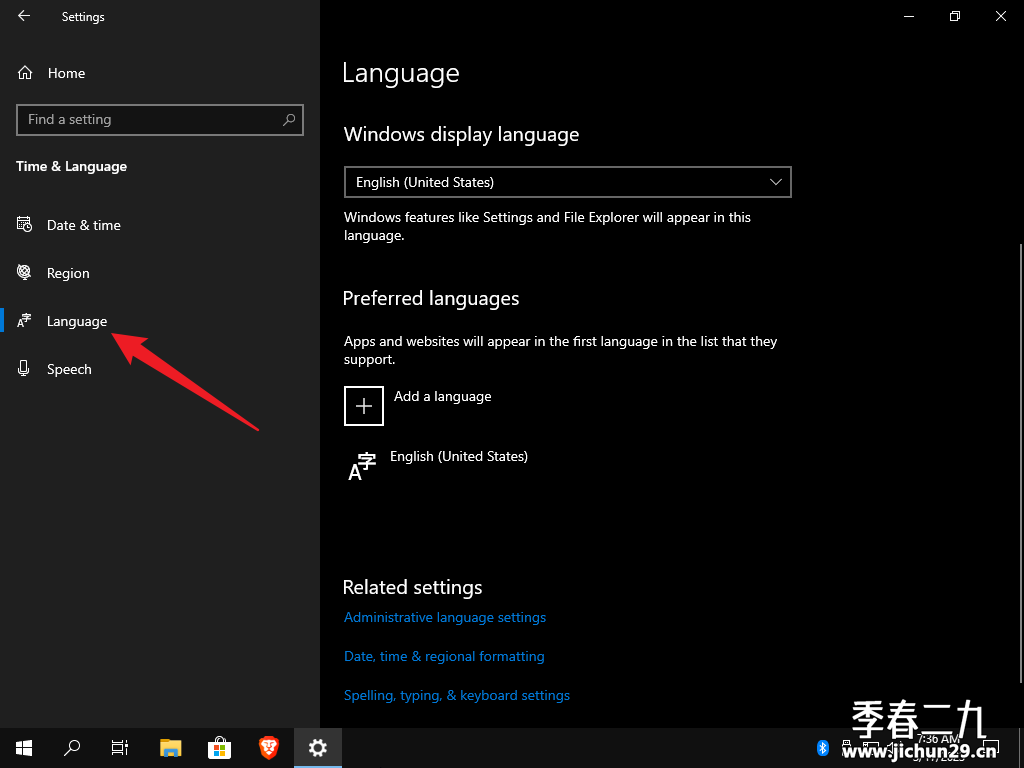This screenshot has height=768, width=1024.
Task: Launch Brave browser from taskbar
Action: pos(268,748)
